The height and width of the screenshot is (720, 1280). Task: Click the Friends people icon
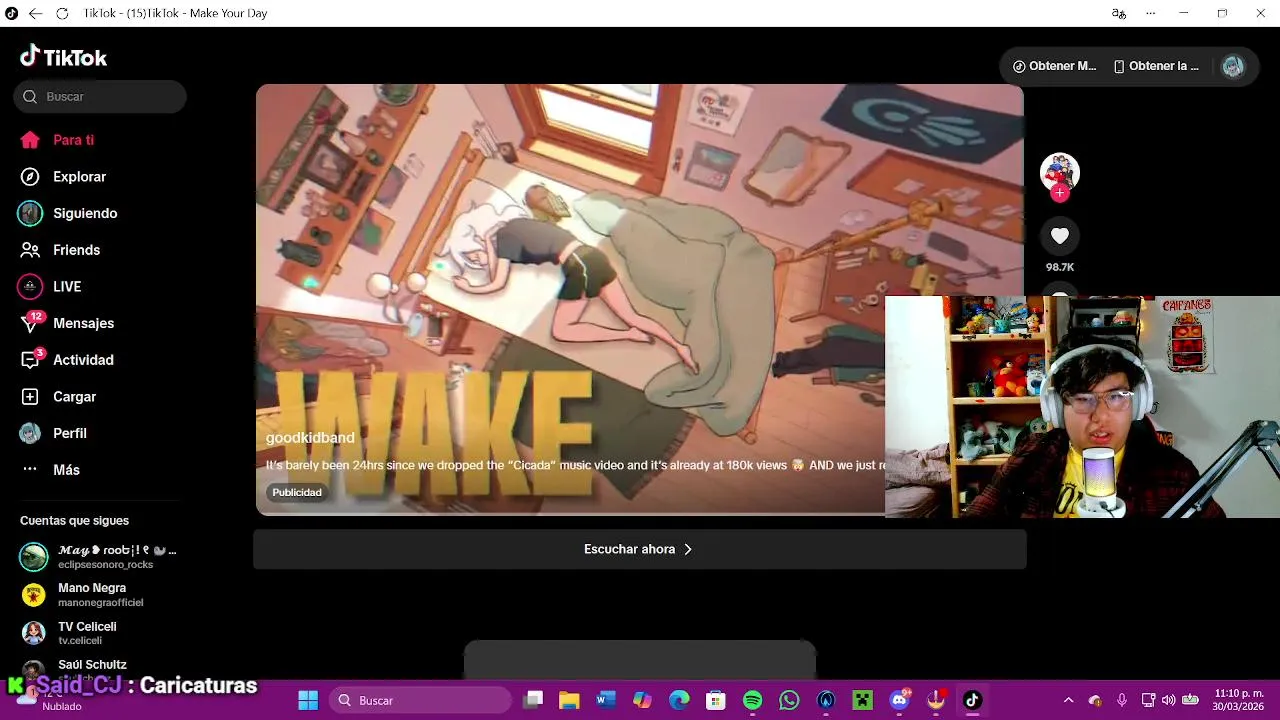point(30,250)
